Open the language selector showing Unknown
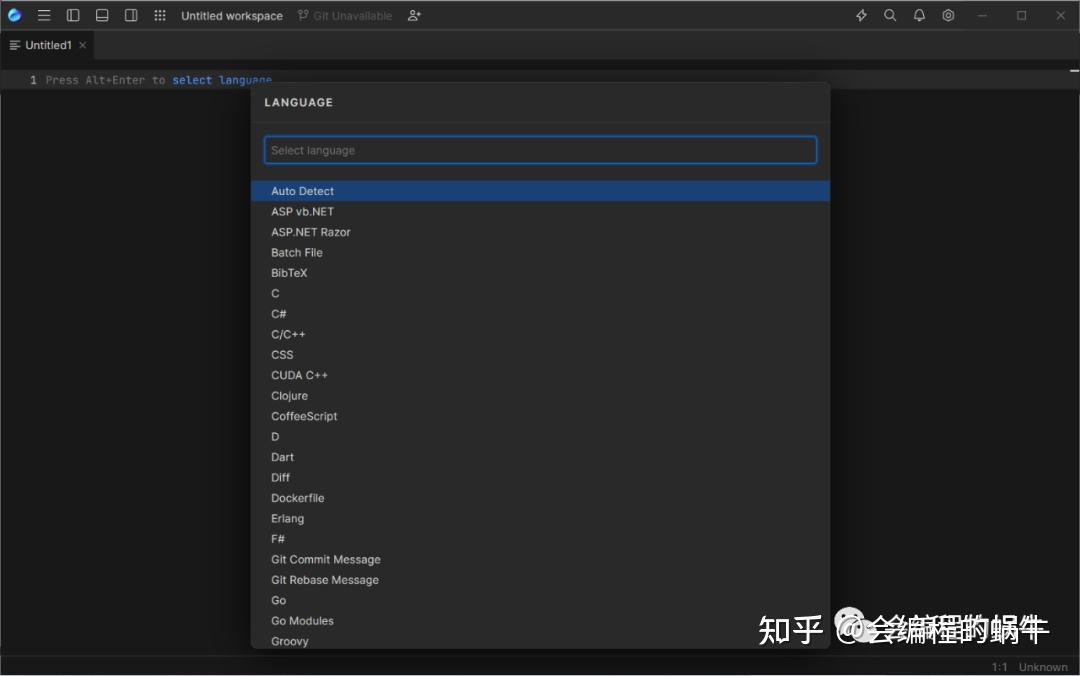The image size is (1080, 676). click(x=1043, y=666)
